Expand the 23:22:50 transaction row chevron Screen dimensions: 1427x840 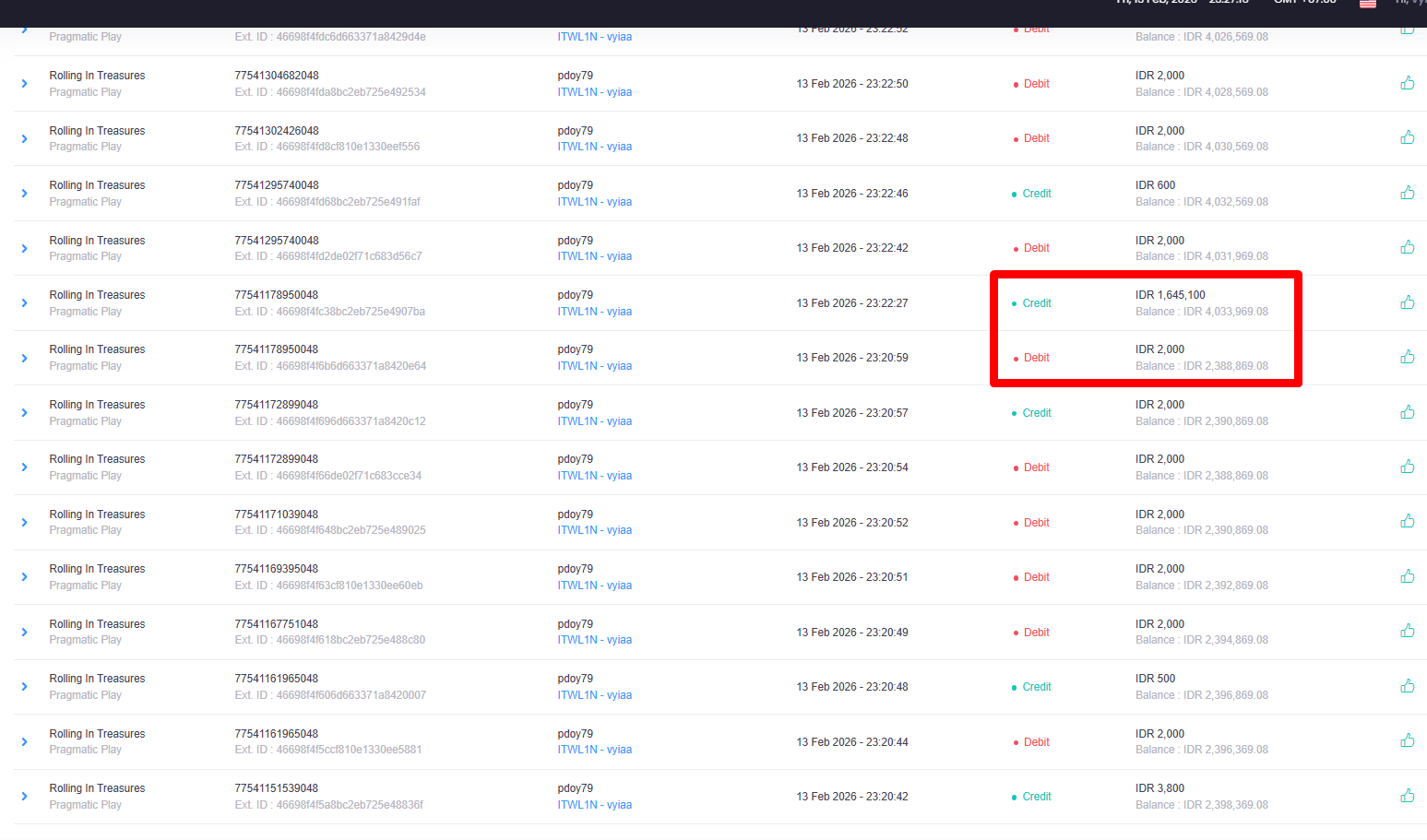point(24,84)
